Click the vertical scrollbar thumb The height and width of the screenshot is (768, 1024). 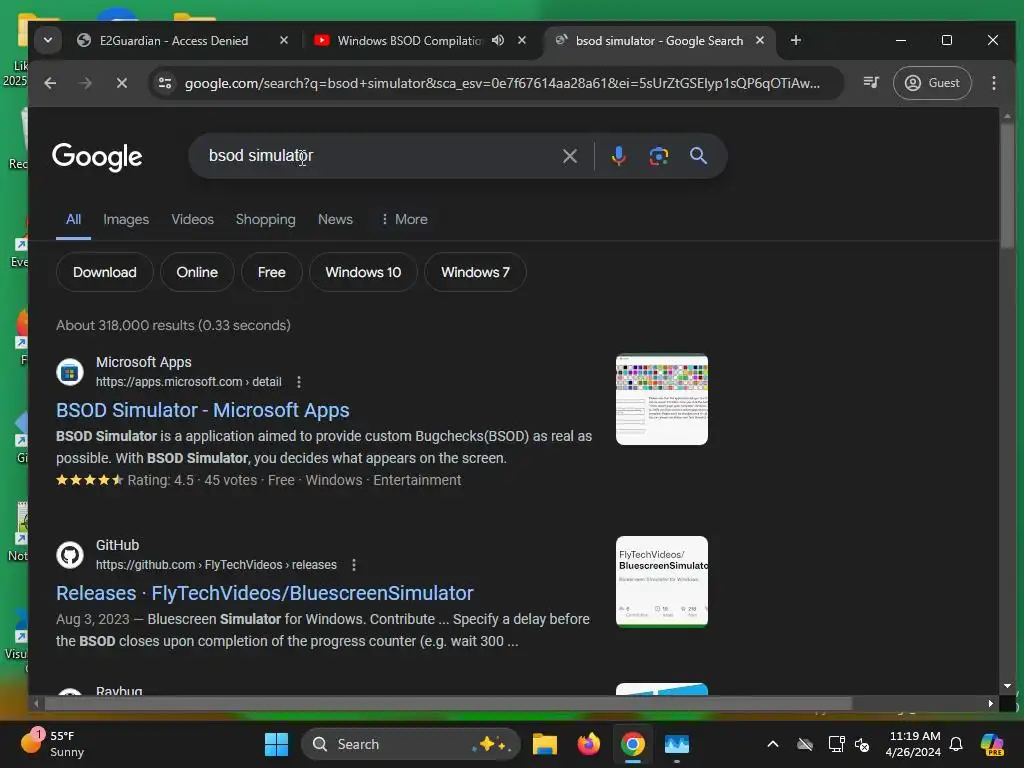1007,185
